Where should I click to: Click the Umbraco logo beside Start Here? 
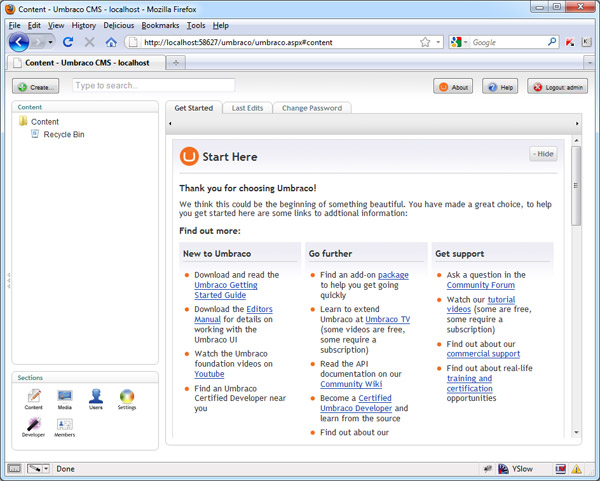coord(189,156)
